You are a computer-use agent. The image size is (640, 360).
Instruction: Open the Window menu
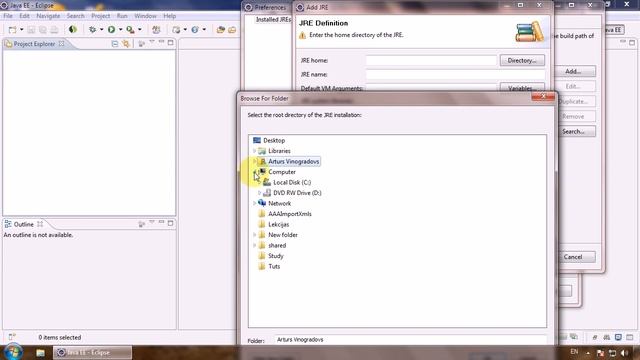point(145,16)
